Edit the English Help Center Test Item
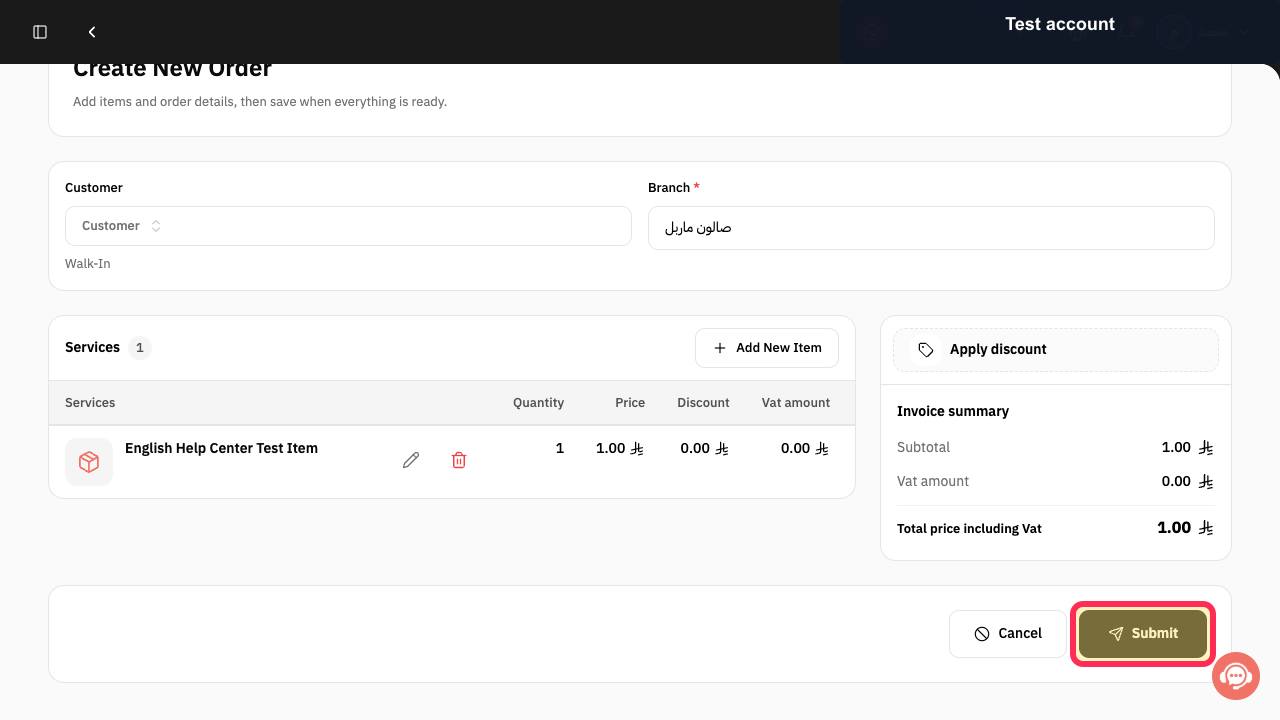Screen dimensions: 1280x720 pyautogui.click(x=411, y=460)
